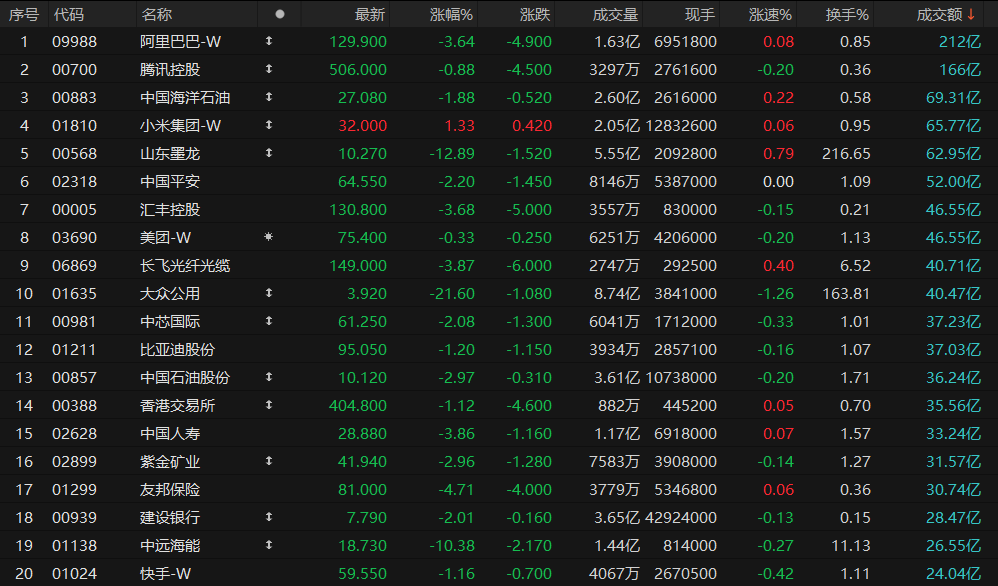Screen dimensions: 998x586
Task: Click the 成交量 column header
Action: [x=615, y=14]
